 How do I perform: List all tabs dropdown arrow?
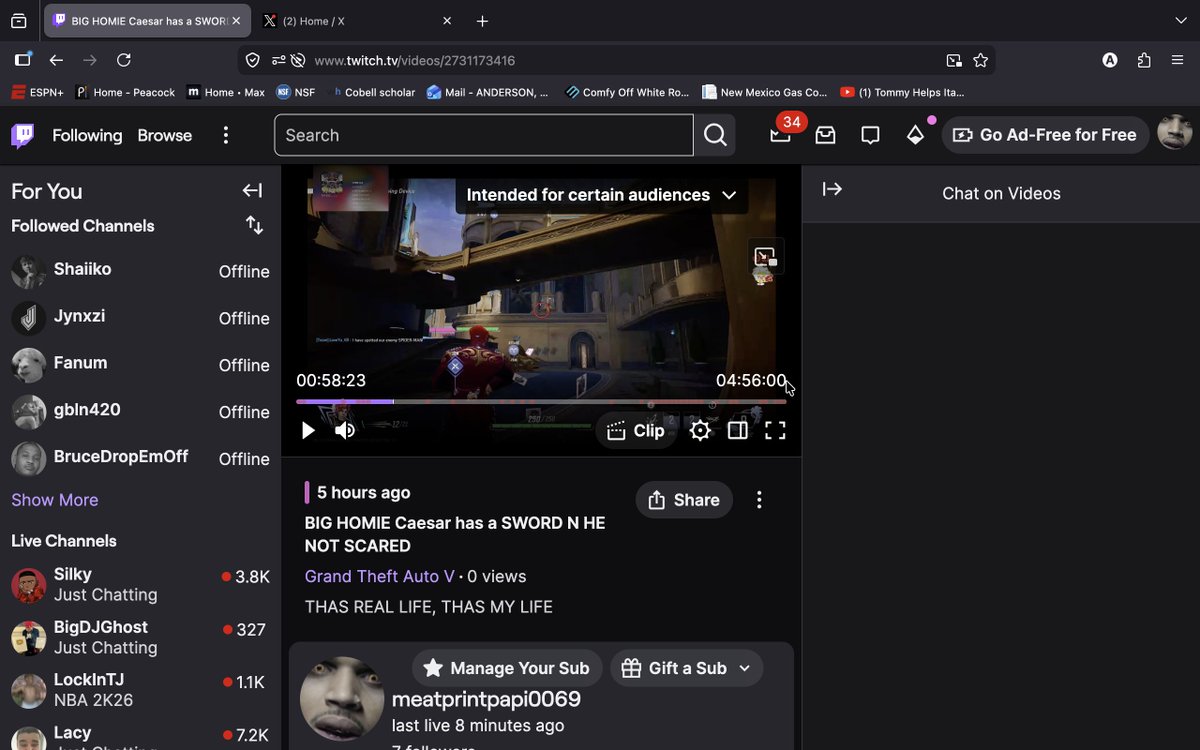tap(1181, 20)
